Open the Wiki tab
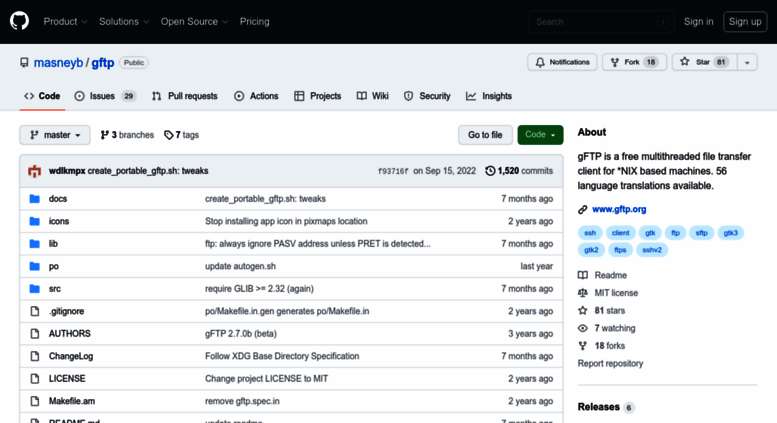777x423 pixels. click(373, 96)
